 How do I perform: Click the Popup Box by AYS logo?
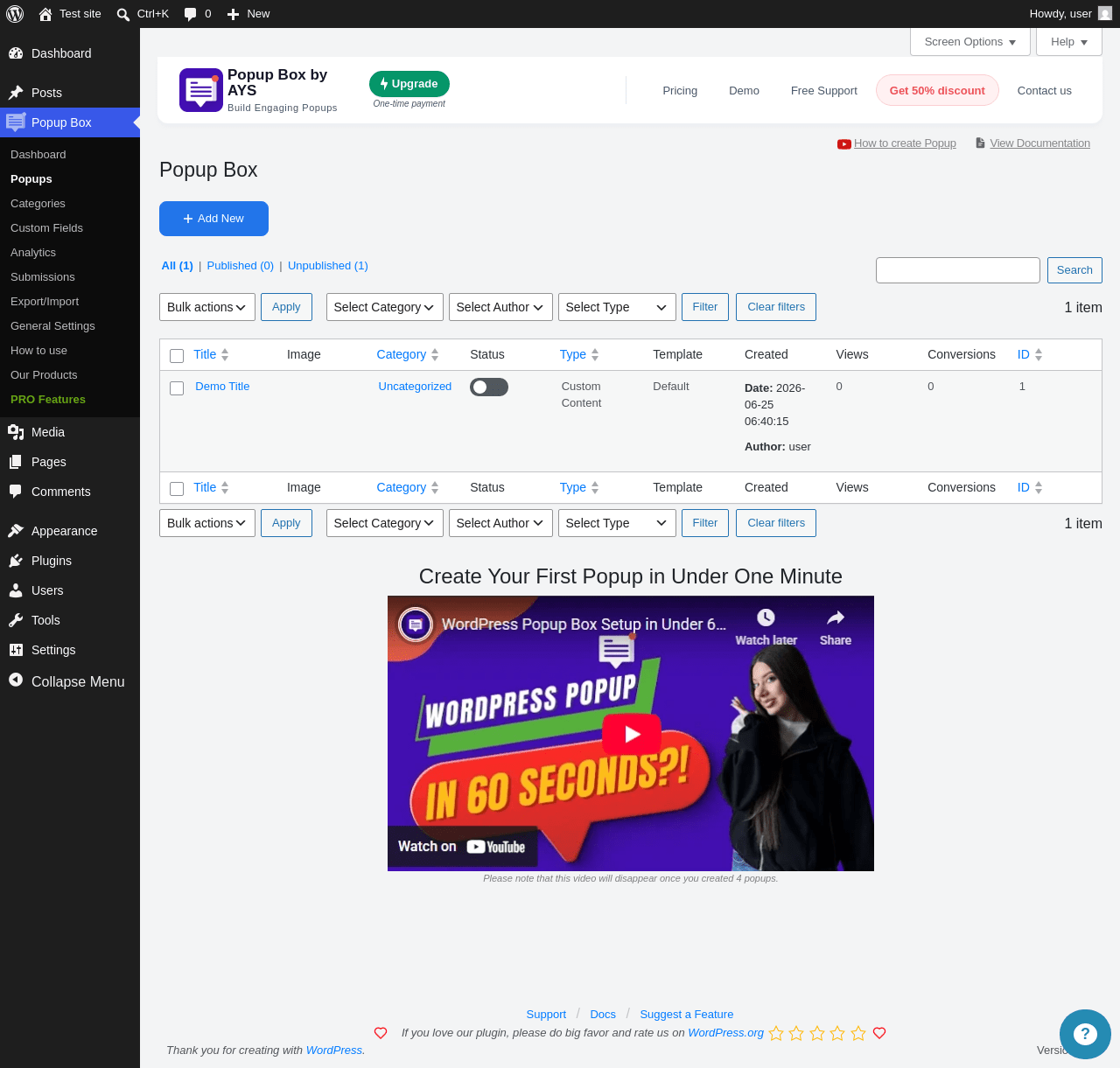pyautogui.click(x=201, y=90)
